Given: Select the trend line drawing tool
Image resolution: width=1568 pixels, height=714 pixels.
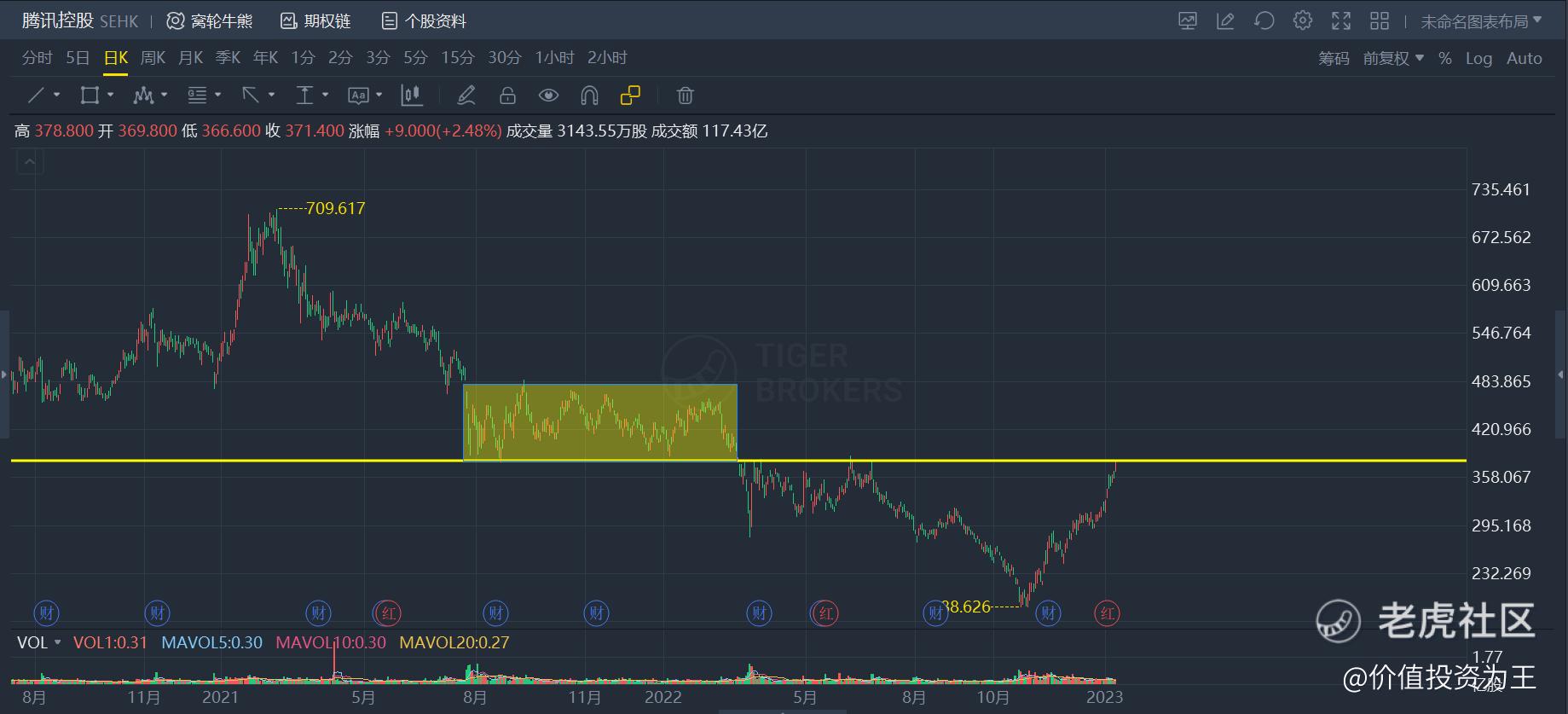Looking at the screenshot, I should pos(36,96).
